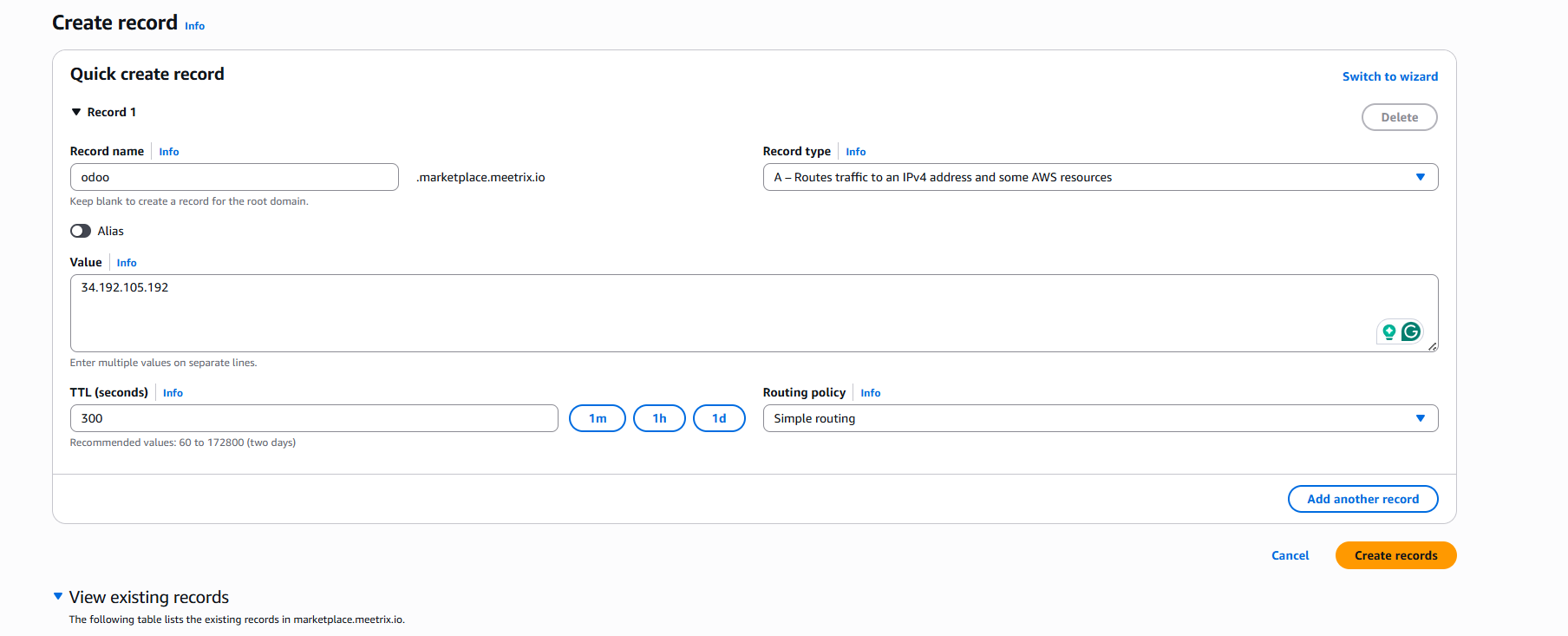Set TTL to 1h preset
This screenshot has width=1568, height=636.
pos(659,418)
